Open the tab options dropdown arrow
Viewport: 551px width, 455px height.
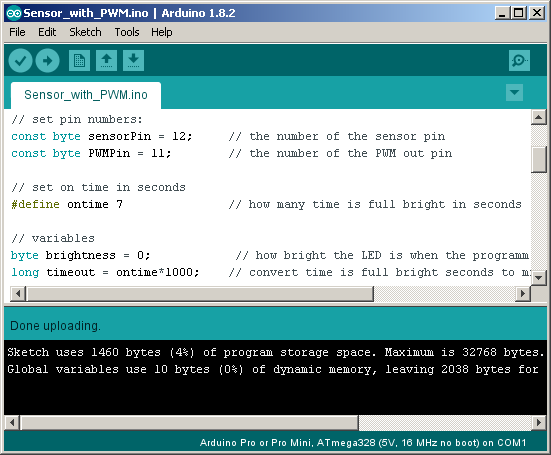(514, 93)
